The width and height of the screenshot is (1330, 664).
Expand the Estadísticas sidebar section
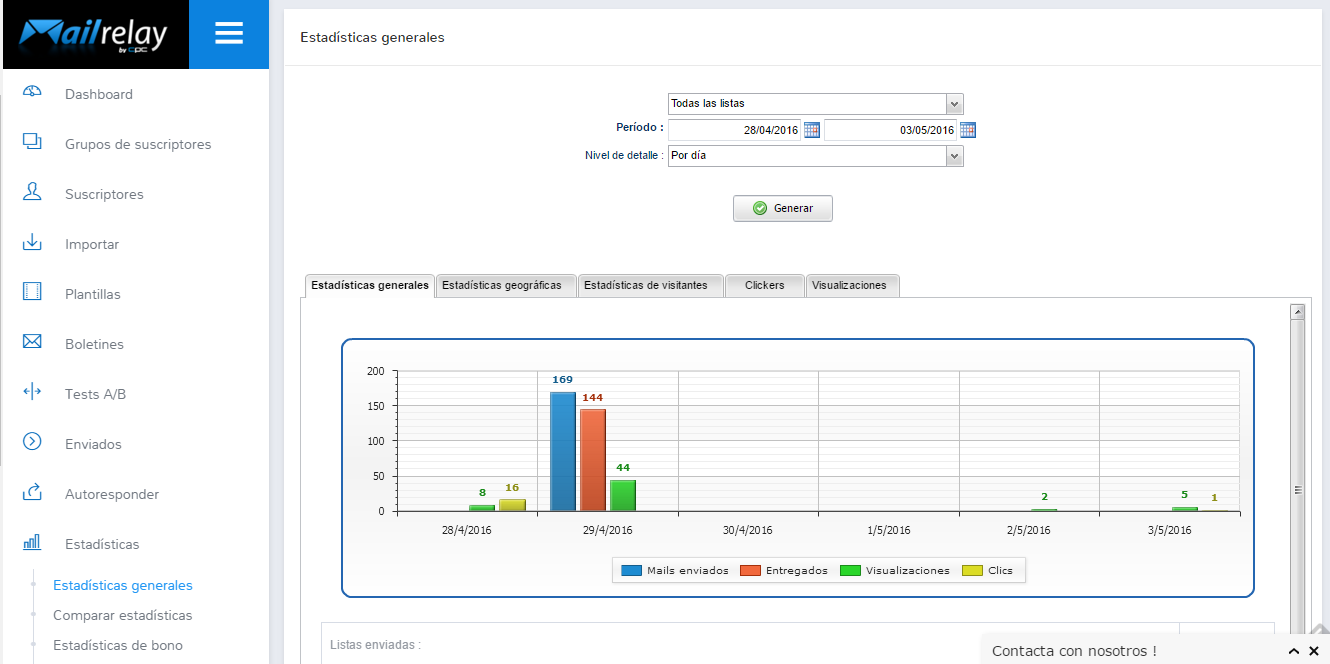(x=33, y=543)
